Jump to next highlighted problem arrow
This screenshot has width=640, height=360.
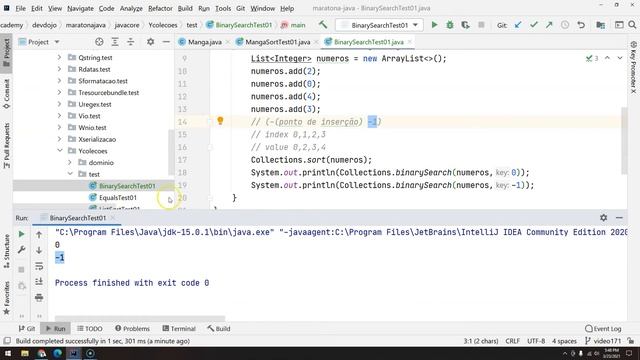[620, 58]
